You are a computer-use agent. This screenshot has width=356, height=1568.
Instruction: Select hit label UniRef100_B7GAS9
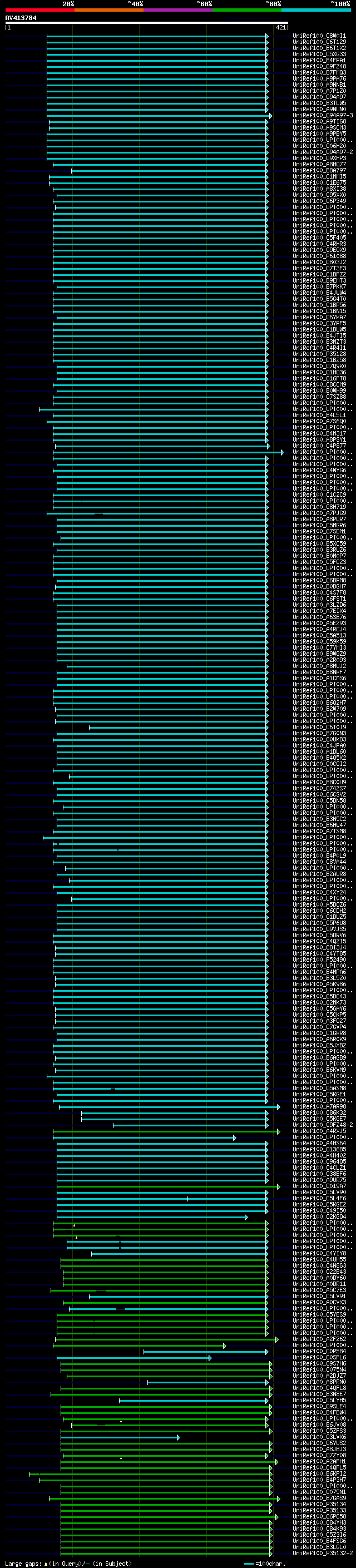pos(319,1498)
